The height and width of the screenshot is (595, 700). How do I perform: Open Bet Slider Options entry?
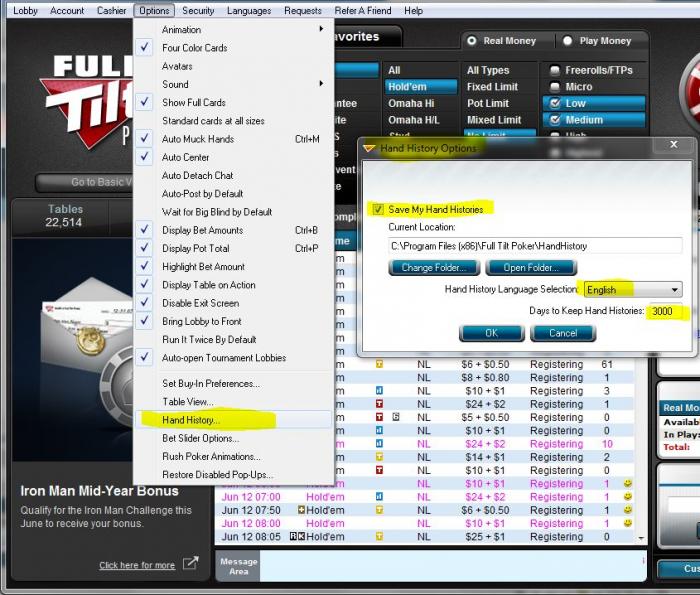pos(234,438)
